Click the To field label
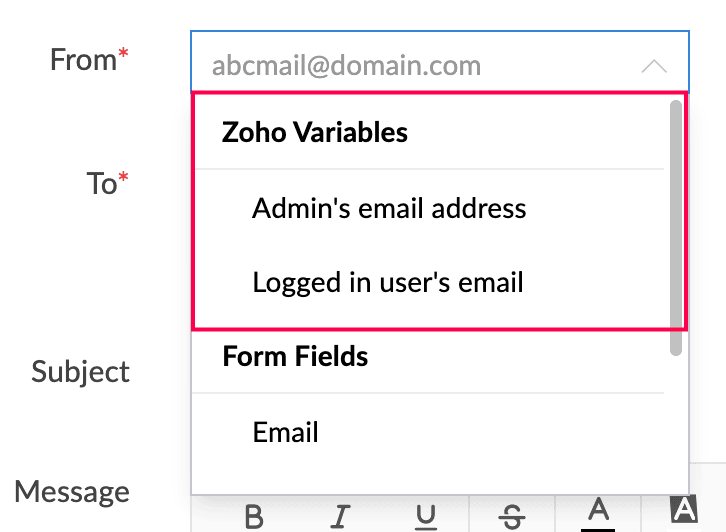 pos(101,183)
